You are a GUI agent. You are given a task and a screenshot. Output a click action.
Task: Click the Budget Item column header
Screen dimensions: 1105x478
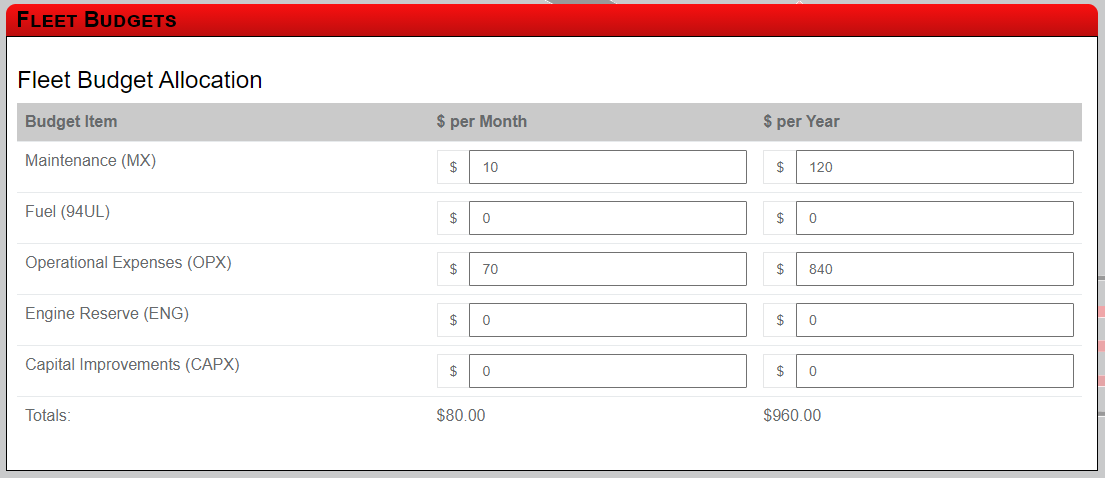[x=71, y=121]
